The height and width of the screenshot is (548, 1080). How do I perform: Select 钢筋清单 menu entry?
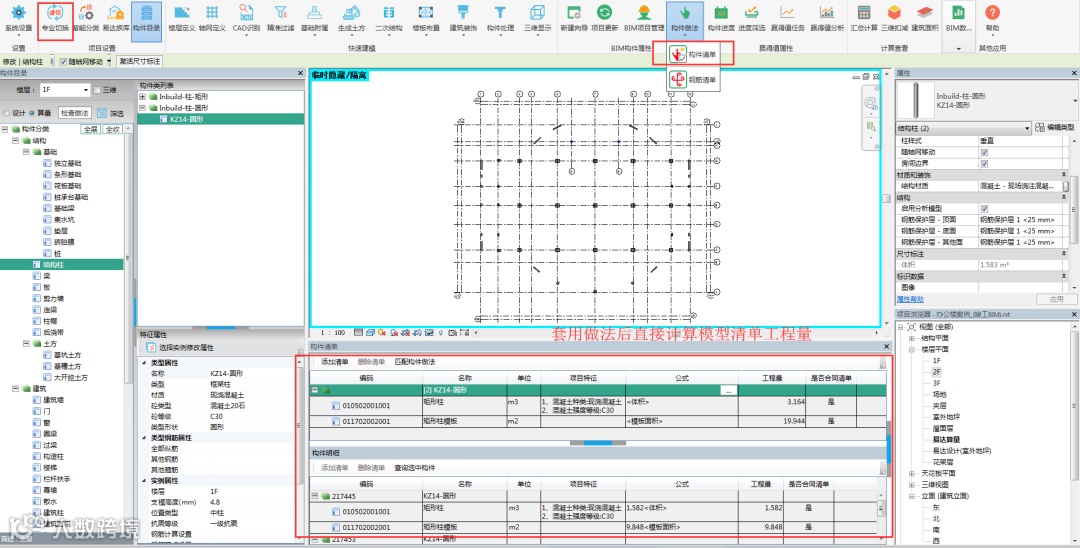pos(693,80)
